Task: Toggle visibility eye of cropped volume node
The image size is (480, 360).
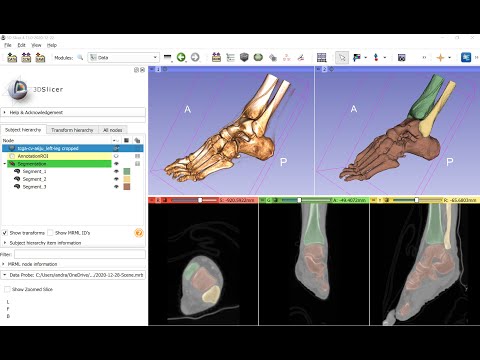Action: click(x=116, y=148)
